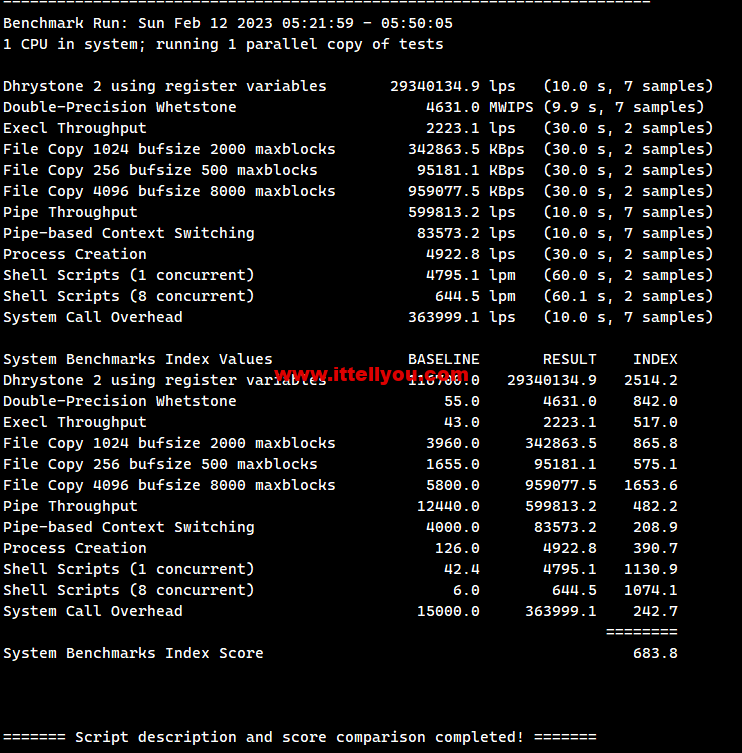The image size is (742, 753).
Task: Click the System Benchmarks Index Values heading
Action: (x=137, y=359)
